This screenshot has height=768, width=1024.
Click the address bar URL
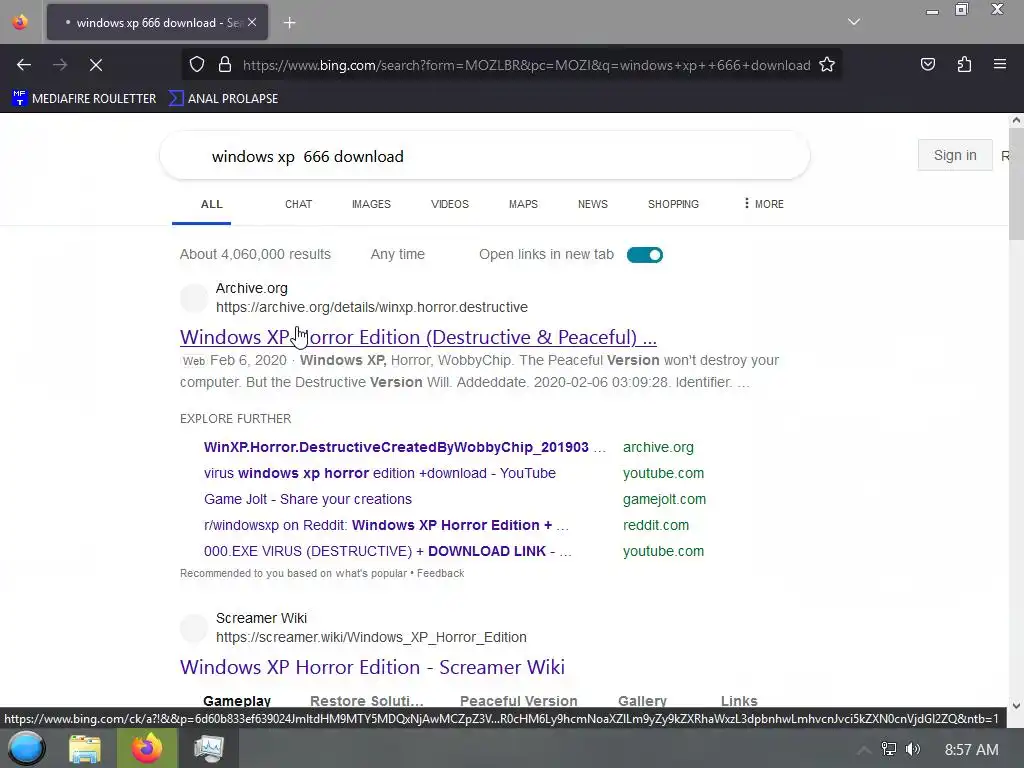point(526,65)
